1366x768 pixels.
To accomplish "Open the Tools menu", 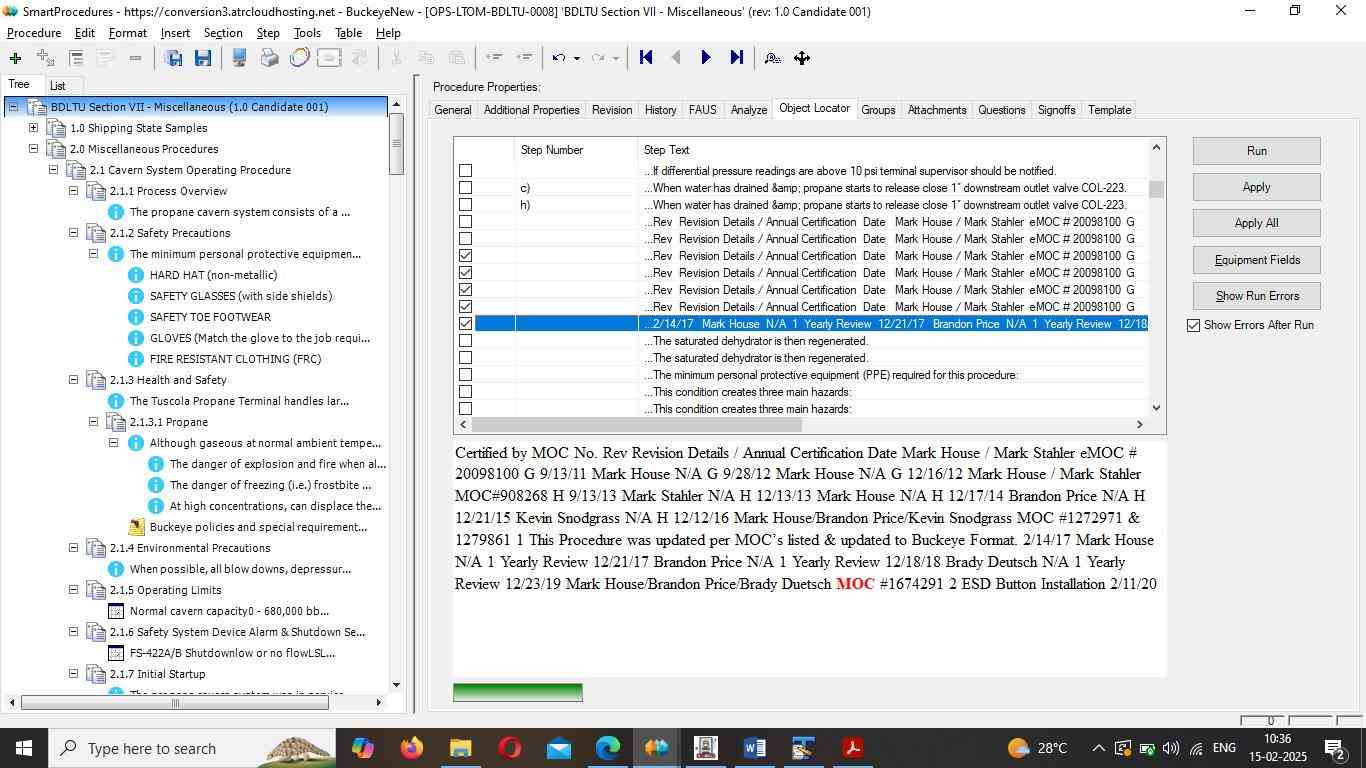I will point(307,33).
